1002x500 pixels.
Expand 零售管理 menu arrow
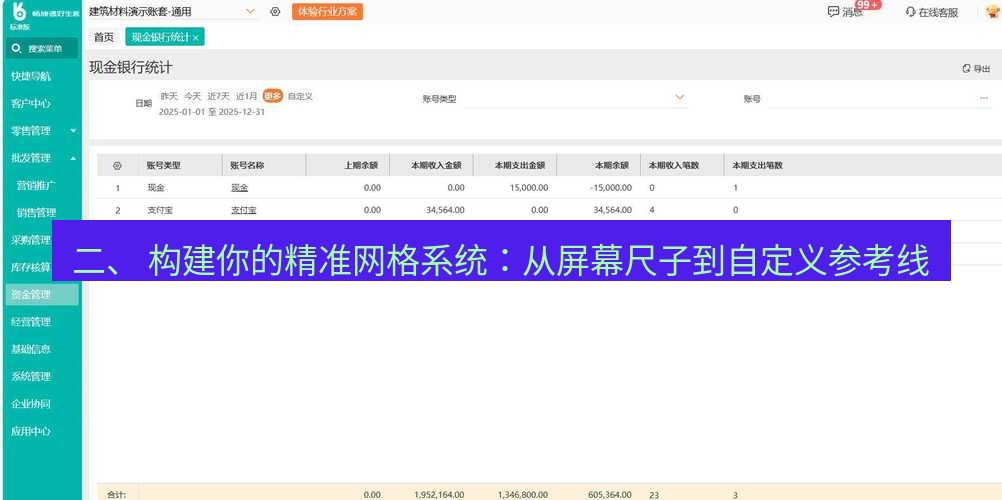click(73, 130)
